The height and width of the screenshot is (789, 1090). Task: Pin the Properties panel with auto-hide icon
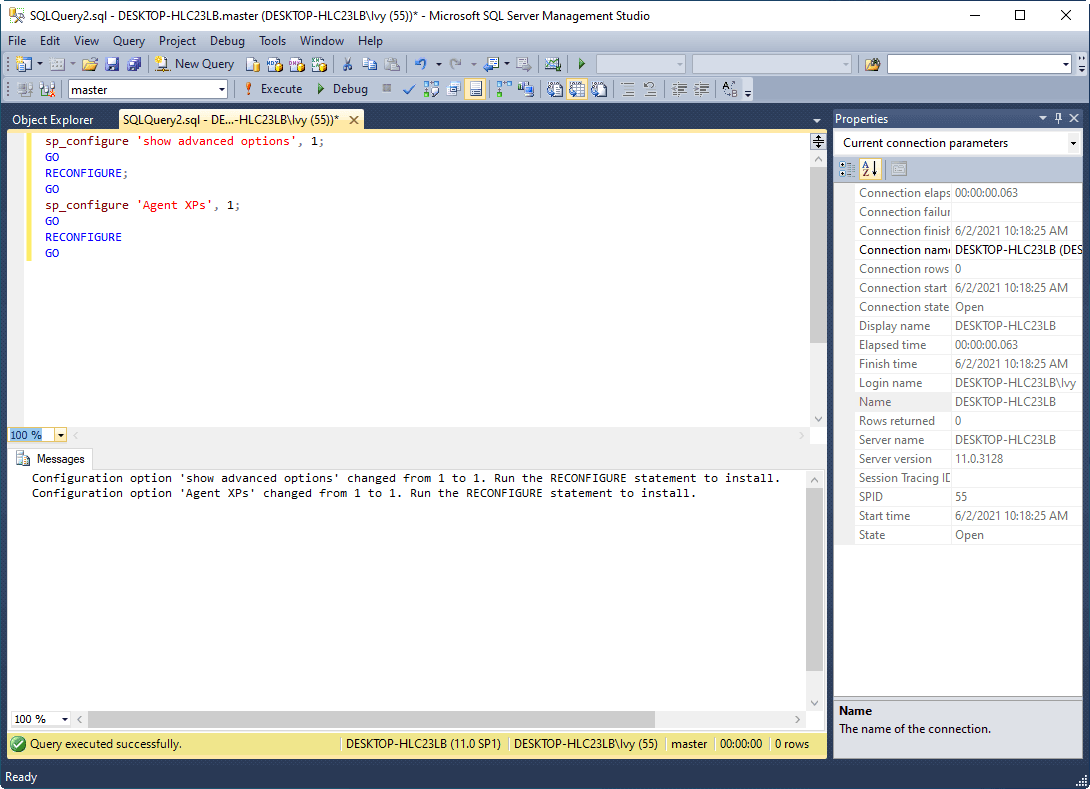[1059, 118]
